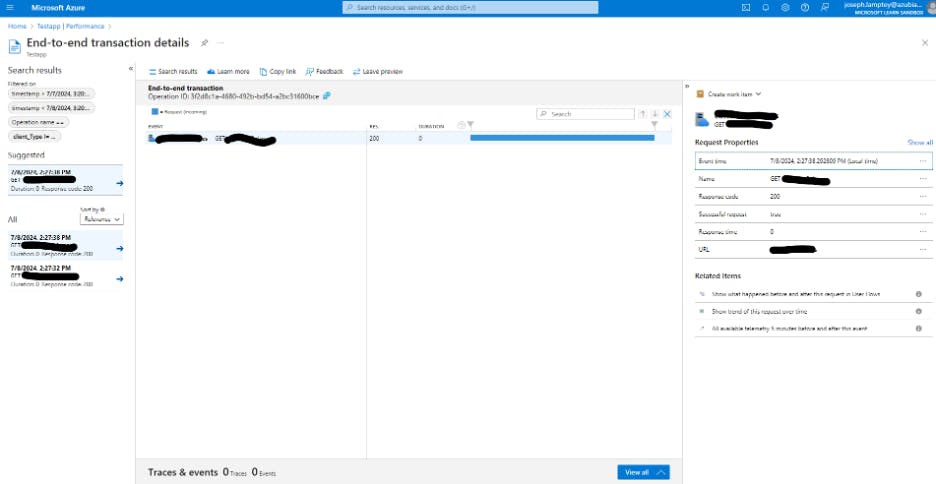The height and width of the screenshot is (484, 936).
Task: Click the Event time property value
Action: [x=823, y=161]
